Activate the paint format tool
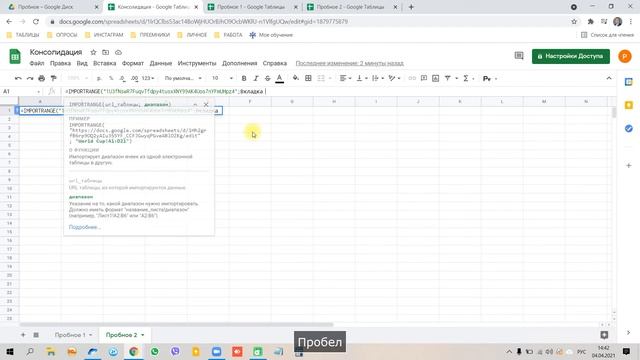The height and width of the screenshot is (360, 640). [53, 78]
